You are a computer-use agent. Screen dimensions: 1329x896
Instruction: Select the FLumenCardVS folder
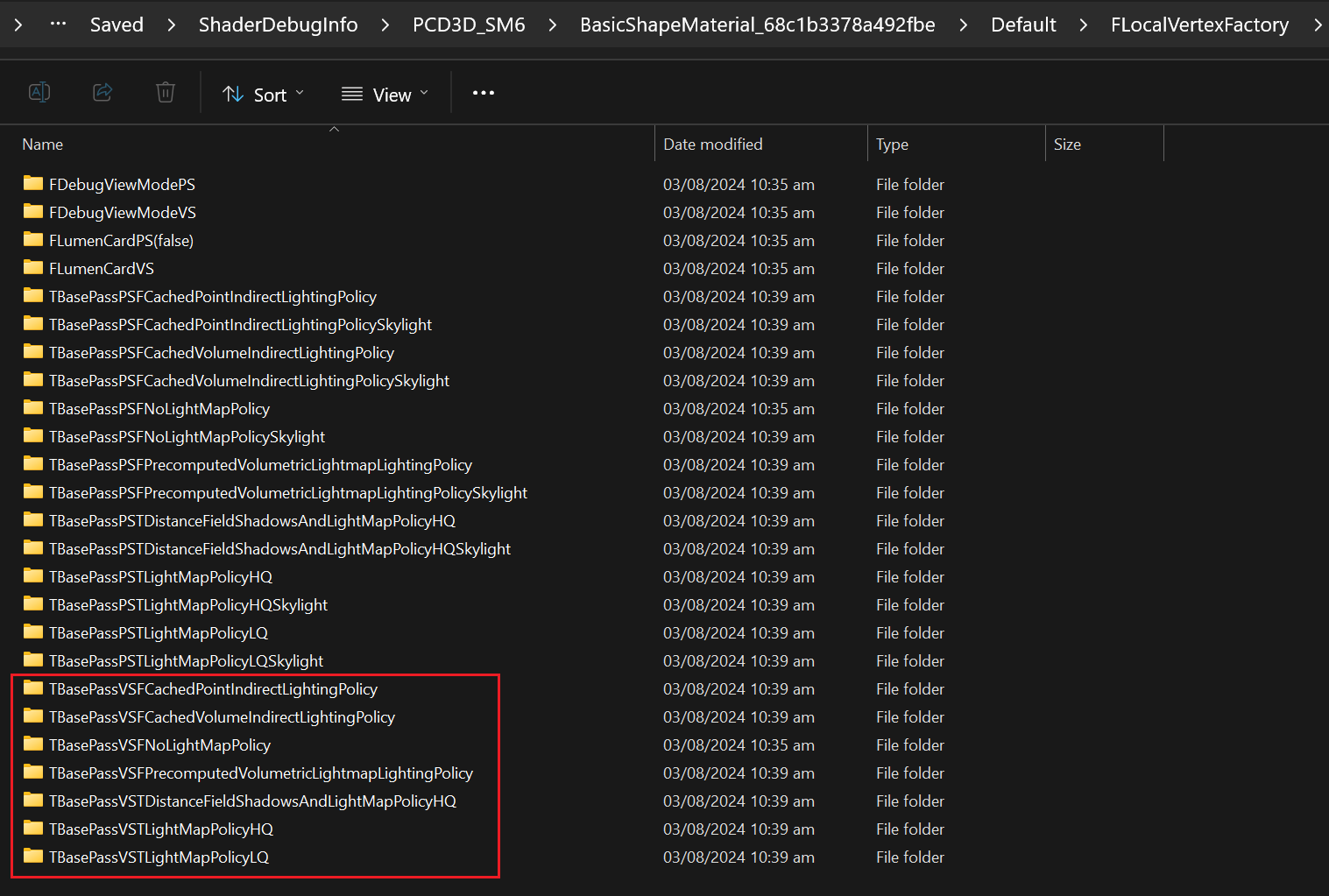tap(101, 268)
